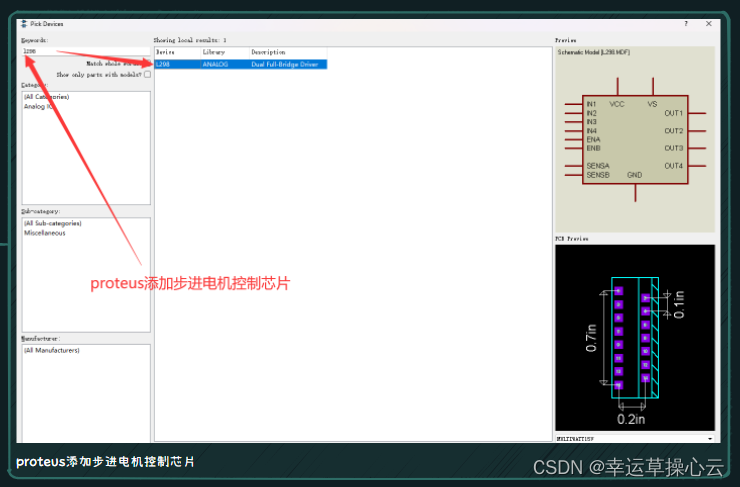Sort results by Device column header
Viewport: 740px width, 487px height.
[x=177, y=52]
